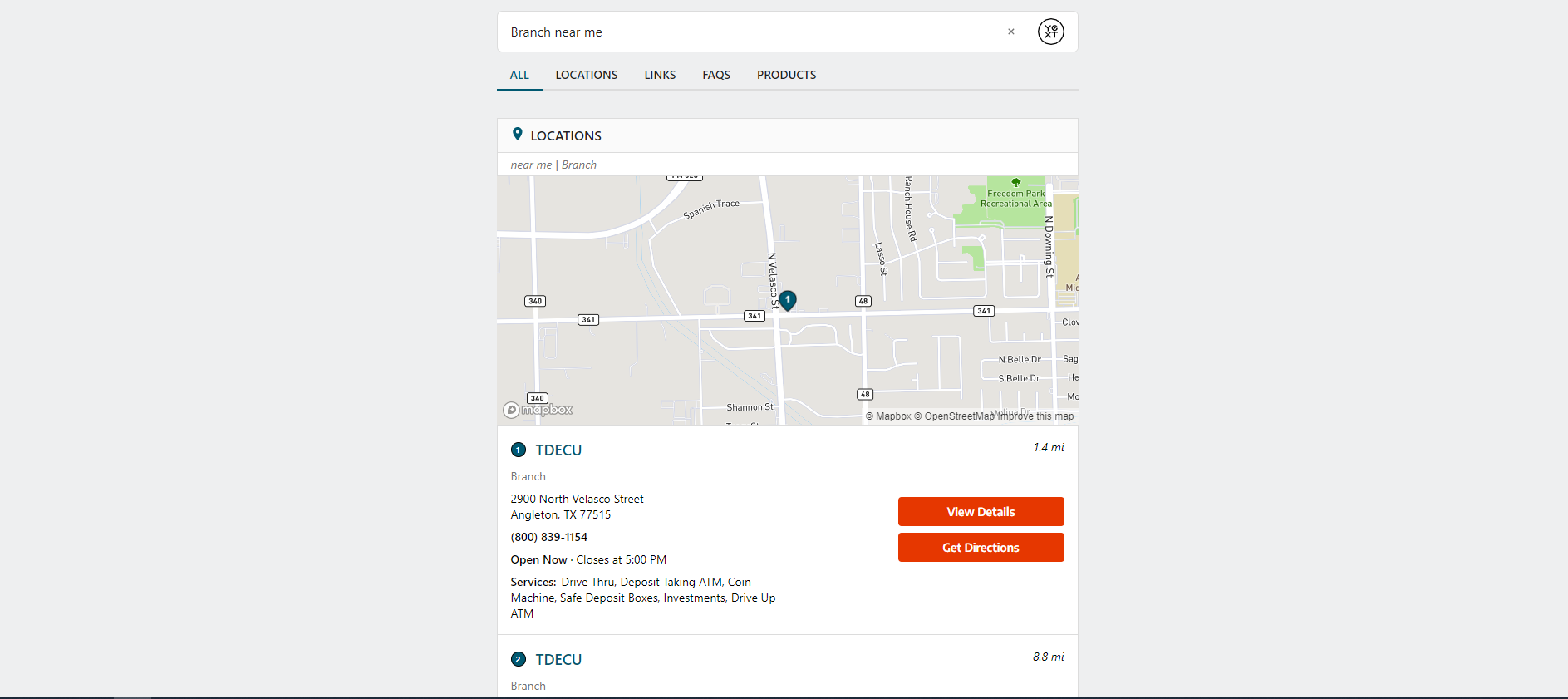The height and width of the screenshot is (699, 1568).
Task: Click the Improve this map link
Action: (1036, 416)
